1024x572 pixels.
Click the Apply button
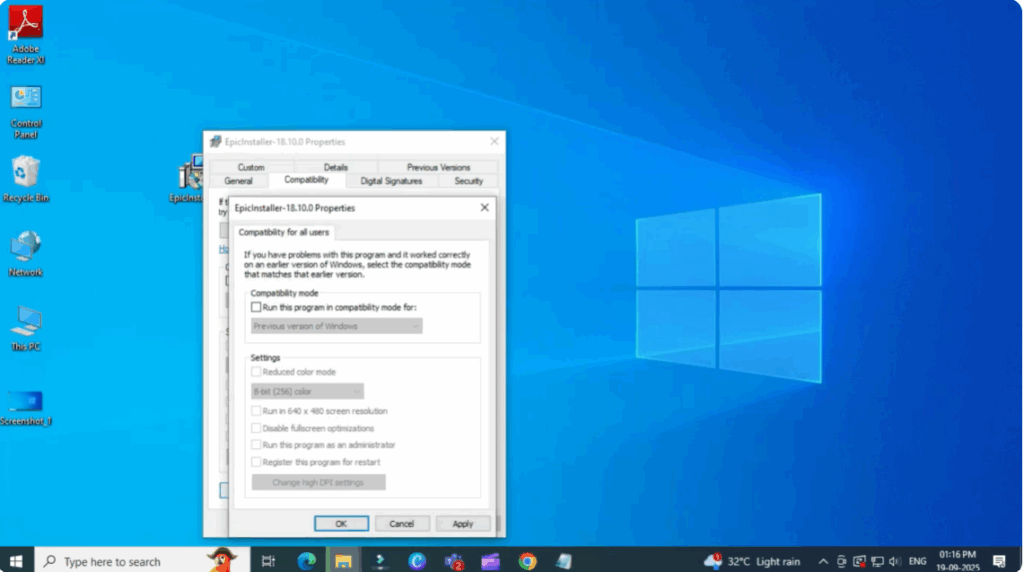tap(462, 524)
